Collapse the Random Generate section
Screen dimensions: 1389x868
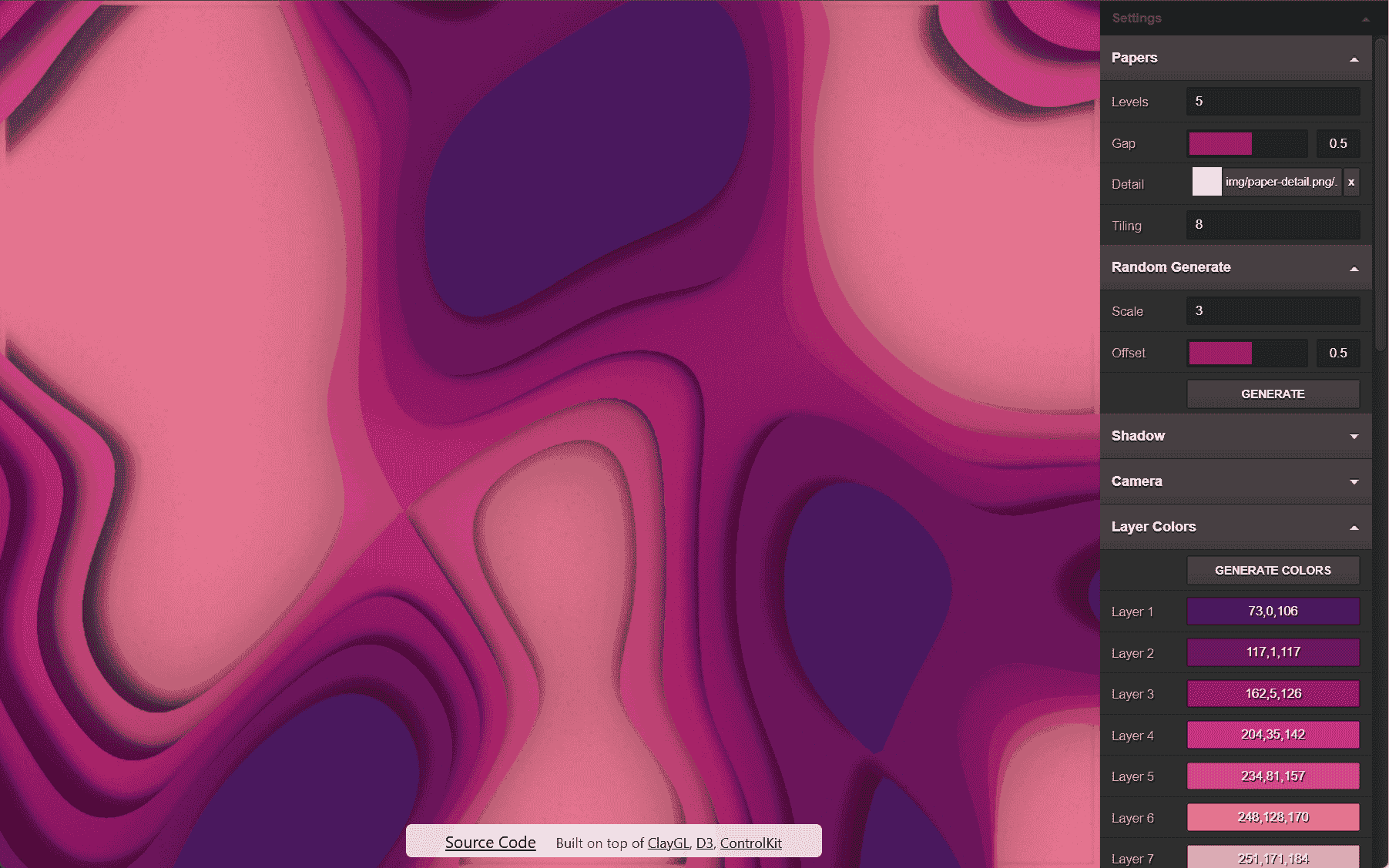click(1354, 268)
